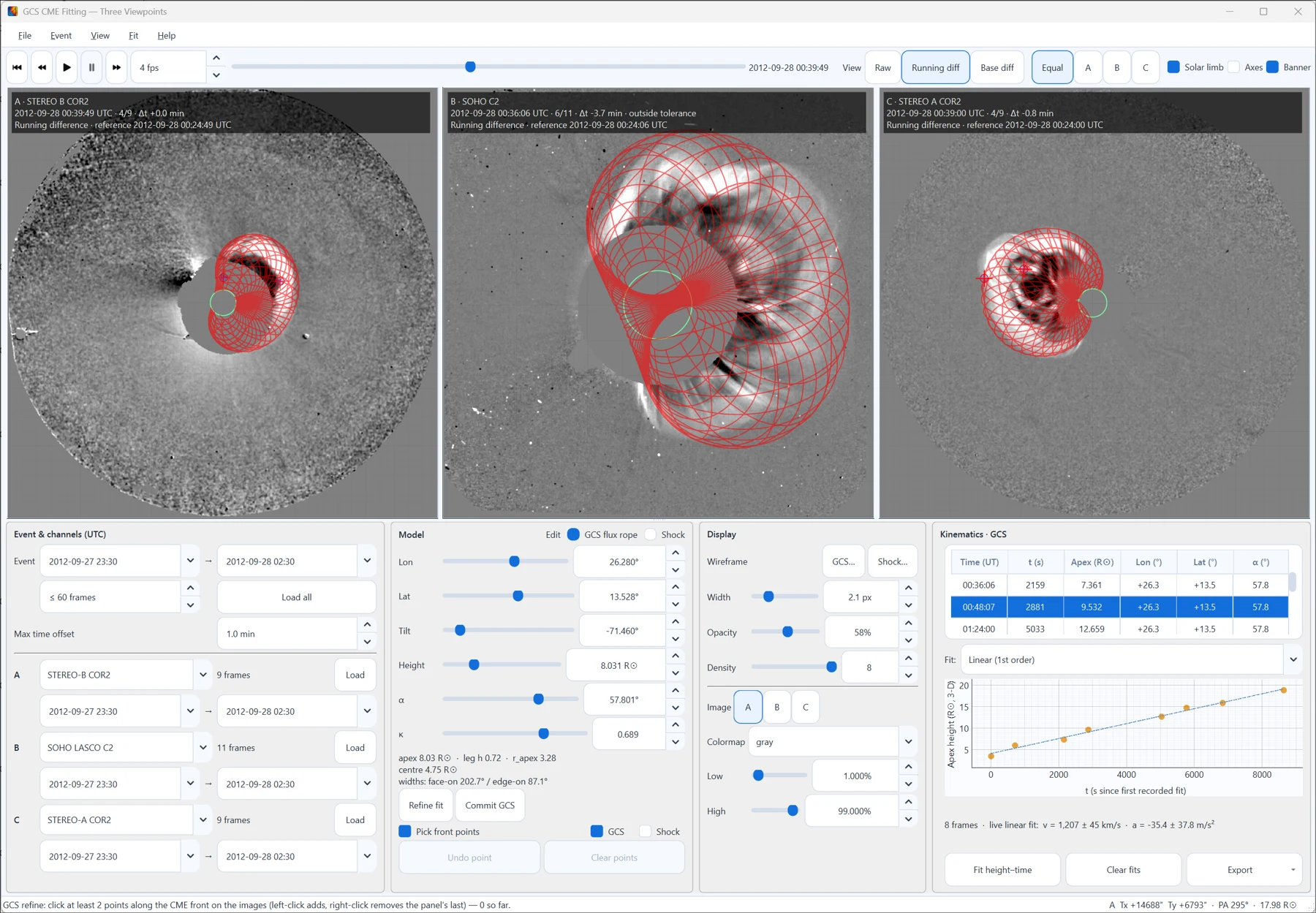This screenshot has width=1316, height=913.
Task: Select the Shock edit radio option
Action: (650, 534)
